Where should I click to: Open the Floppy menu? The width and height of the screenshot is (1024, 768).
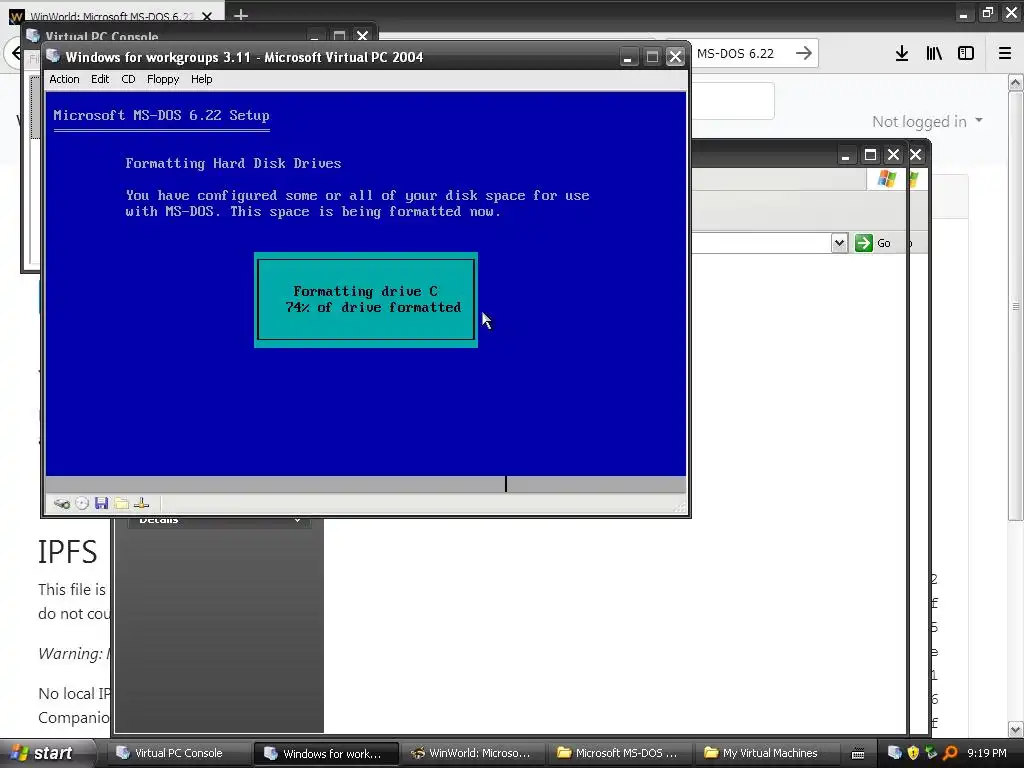163,79
